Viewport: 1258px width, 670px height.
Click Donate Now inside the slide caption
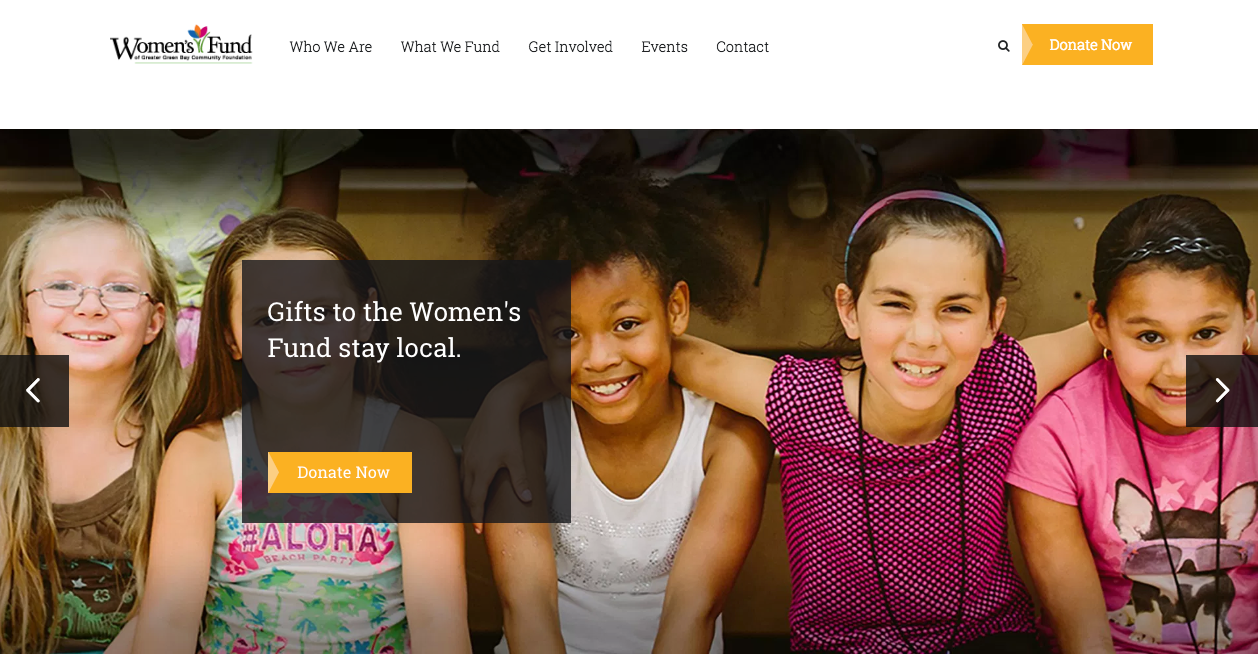pyautogui.click(x=340, y=472)
